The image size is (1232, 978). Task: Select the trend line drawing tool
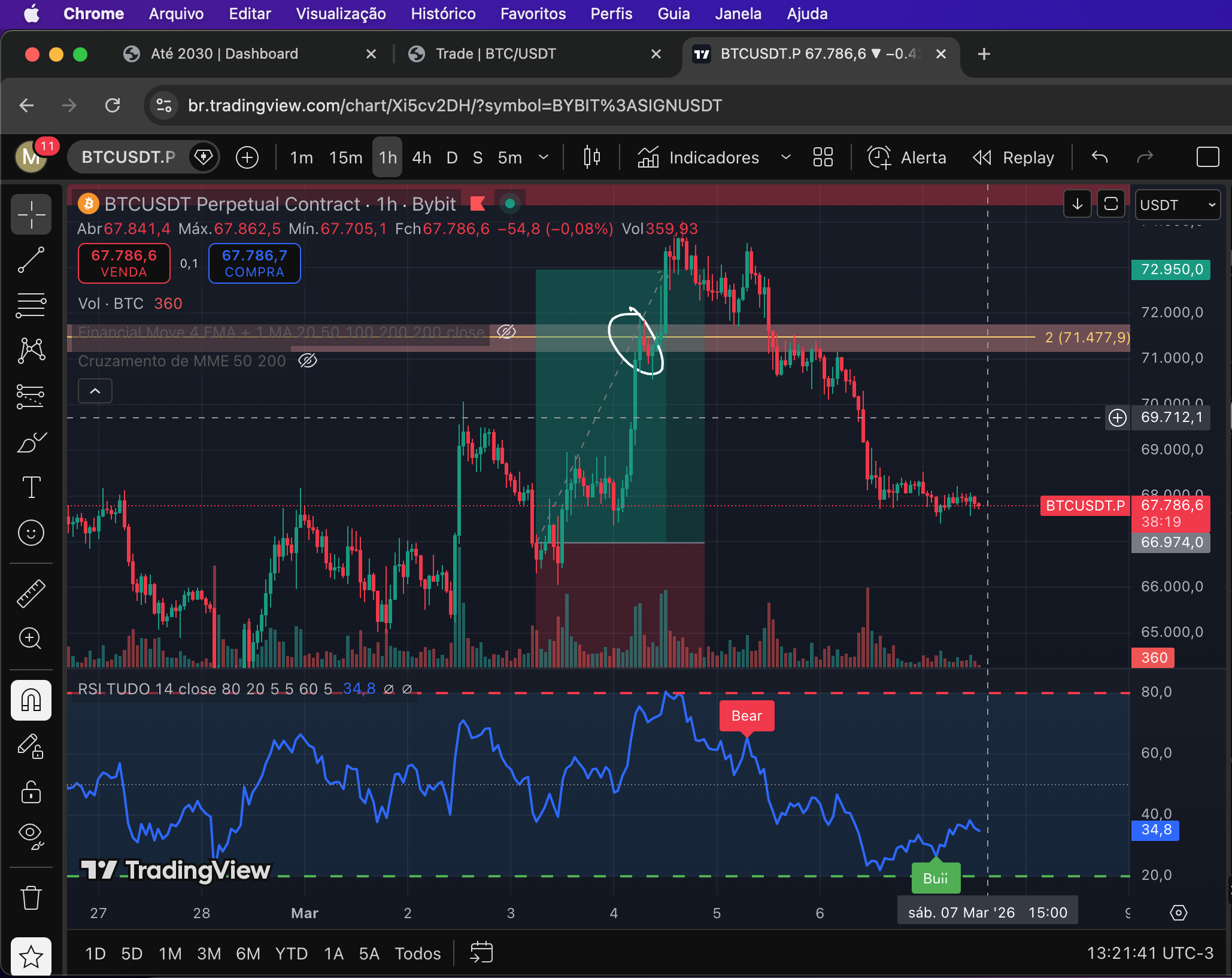31,260
